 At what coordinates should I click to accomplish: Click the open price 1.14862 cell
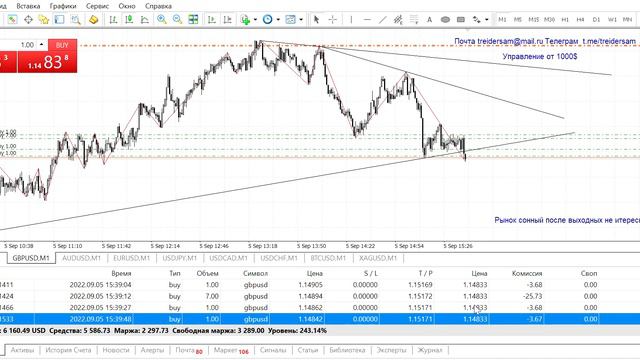[310, 307]
